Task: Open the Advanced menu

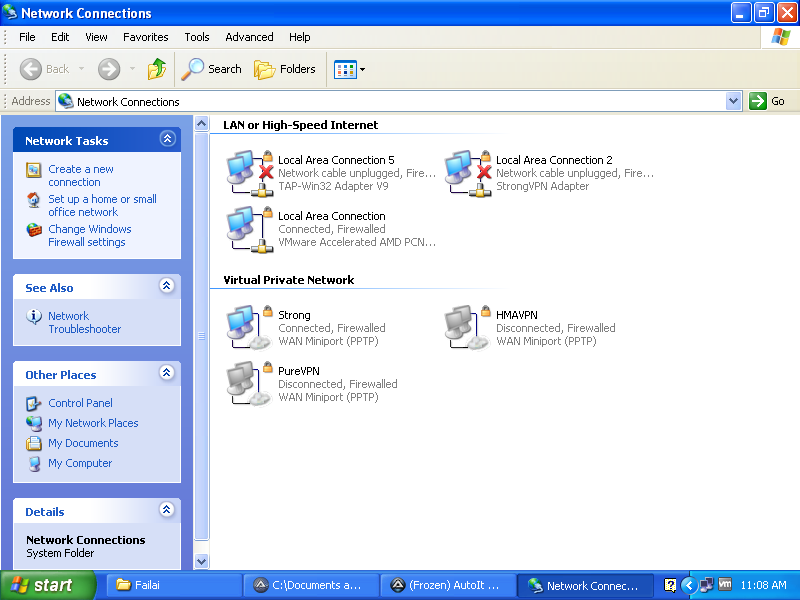Action: tap(249, 37)
